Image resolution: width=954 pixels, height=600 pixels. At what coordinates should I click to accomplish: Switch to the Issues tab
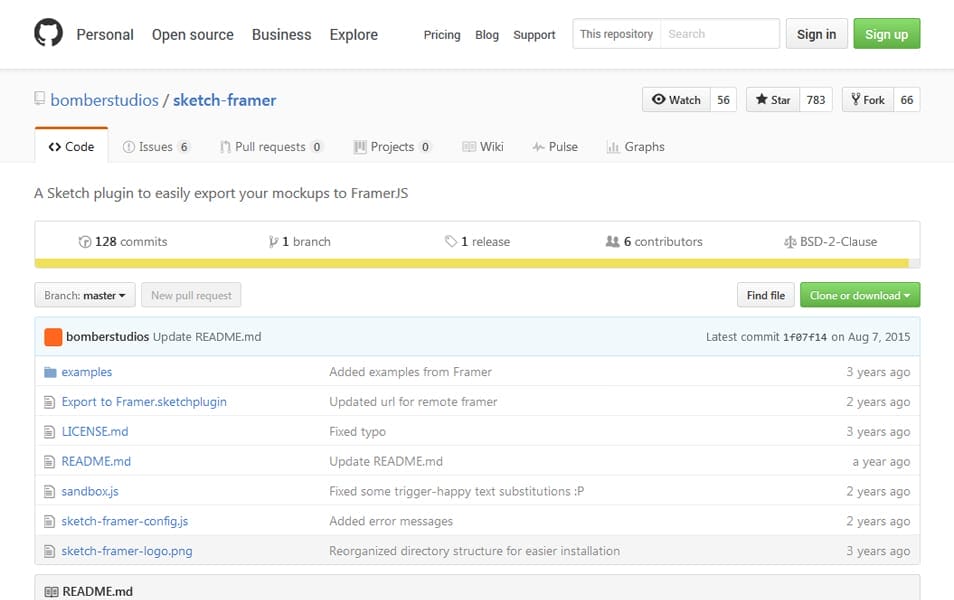[x=155, y=147]
